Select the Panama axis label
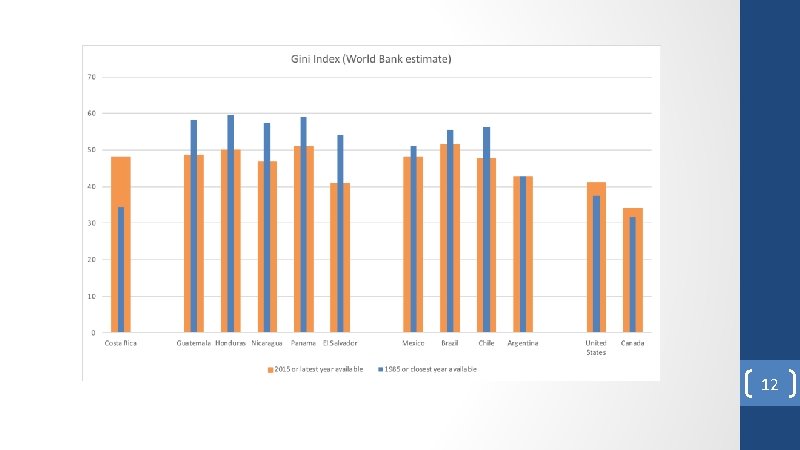800x450 pixels. pos(303,343)
